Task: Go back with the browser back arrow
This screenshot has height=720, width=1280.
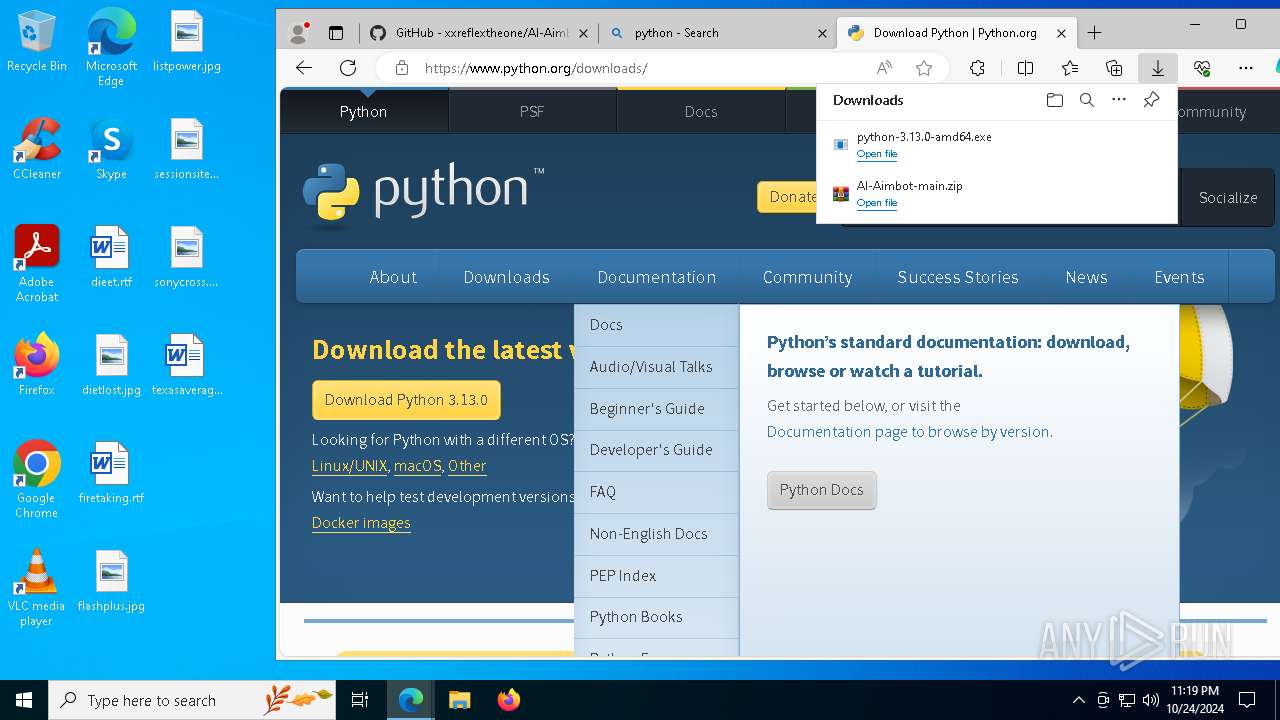Action: click(304, 68)
